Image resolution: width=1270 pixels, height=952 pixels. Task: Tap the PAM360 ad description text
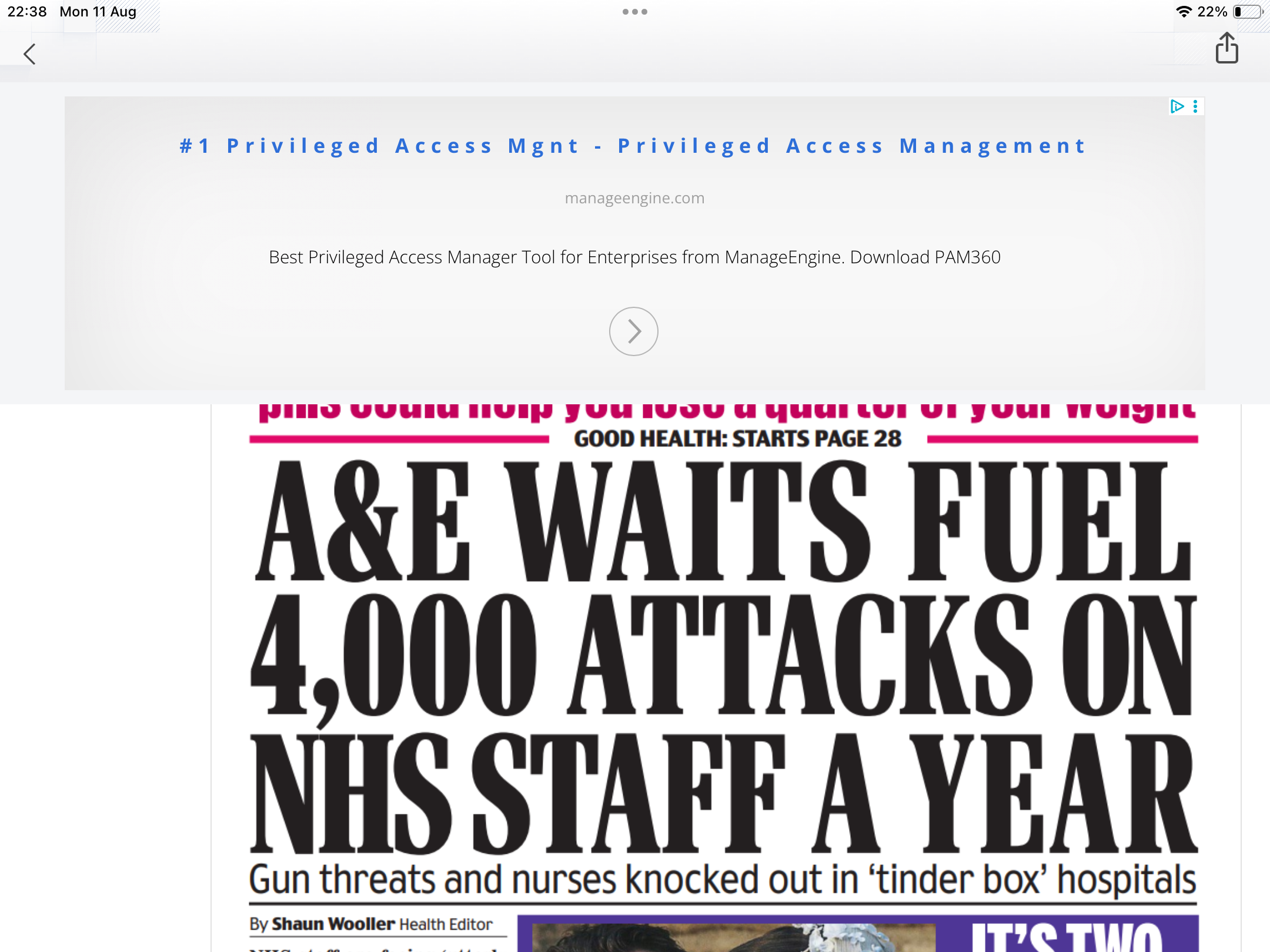pyautogui.click(x=634, y=257)
